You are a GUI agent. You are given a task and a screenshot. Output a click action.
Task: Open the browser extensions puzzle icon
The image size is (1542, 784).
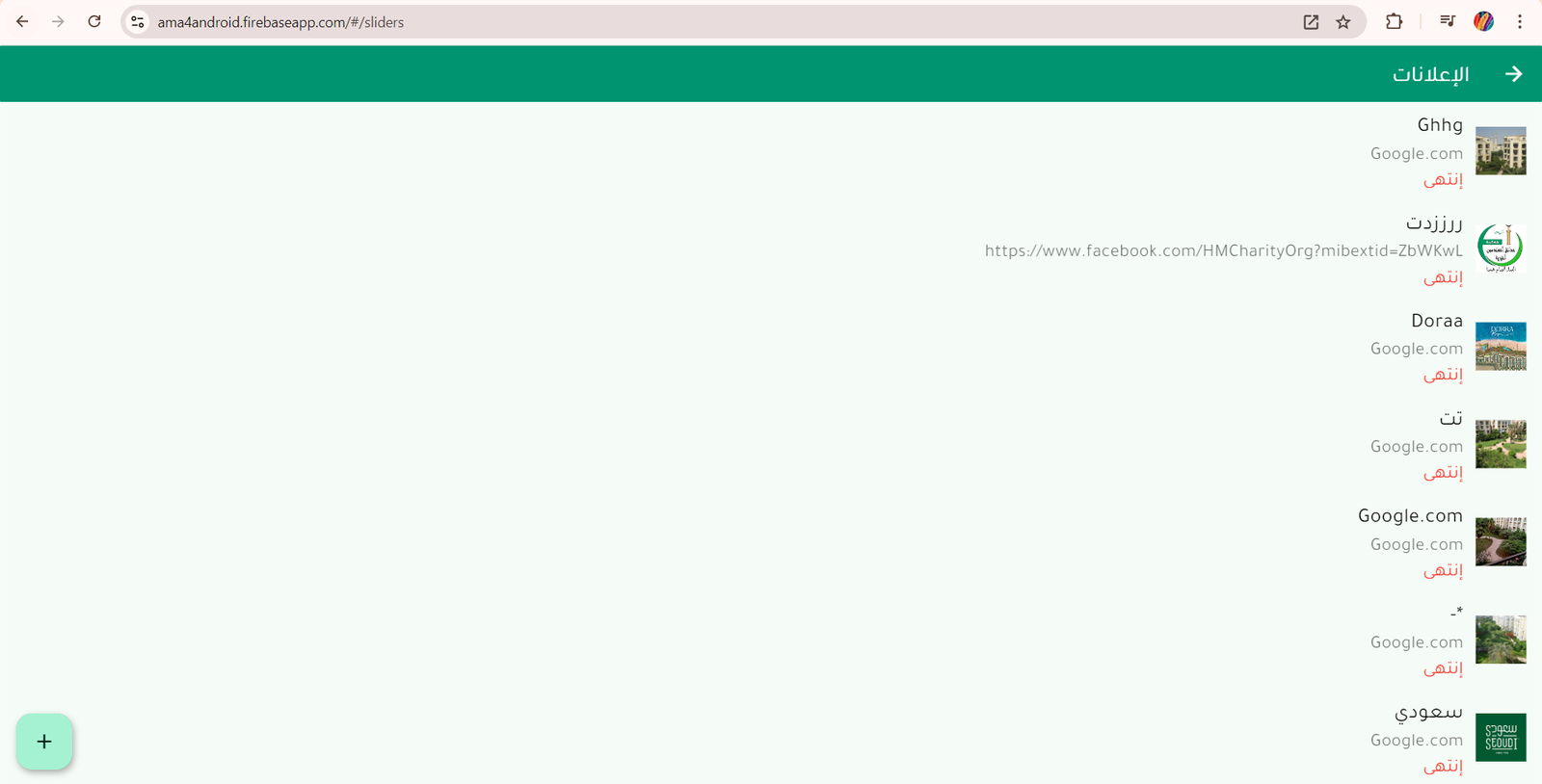coord(1394,21)
